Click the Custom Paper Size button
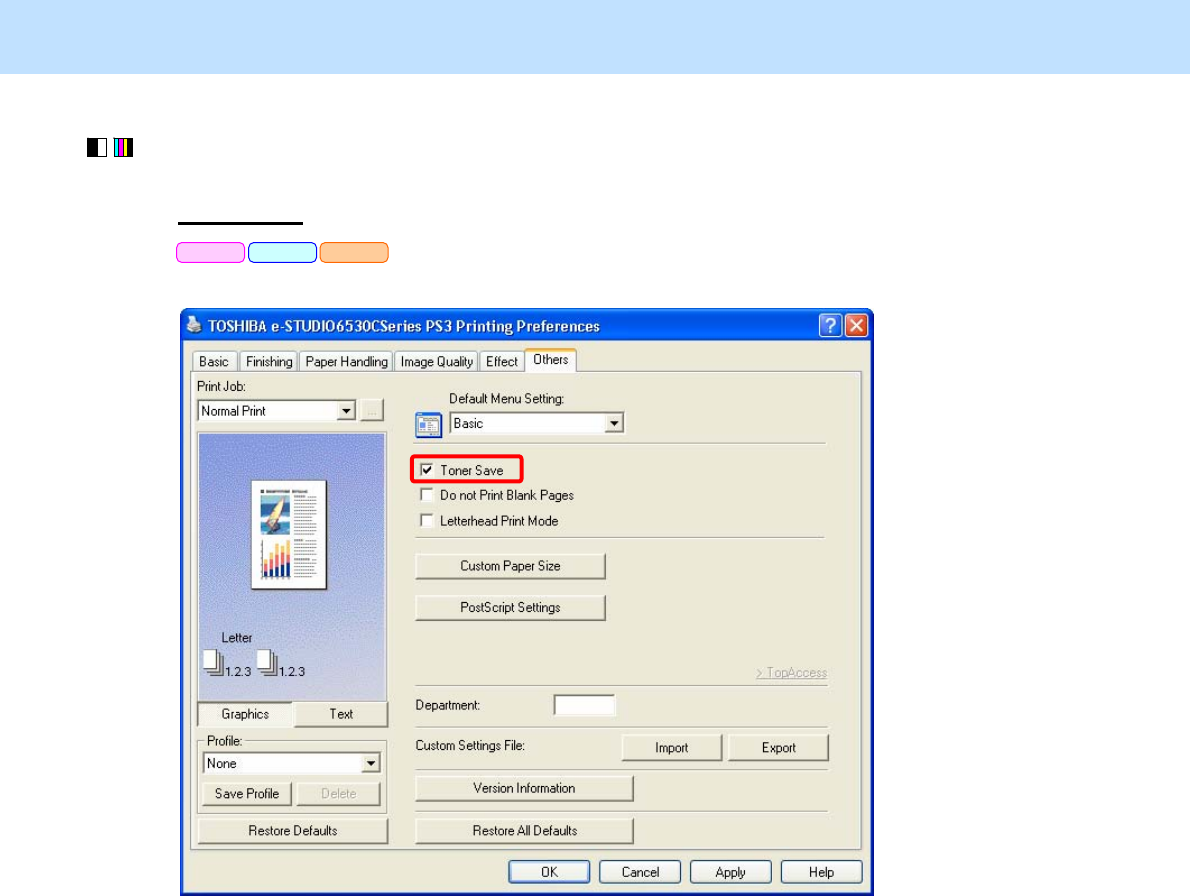Screen dimensions: 1190x896 (510, 566)
